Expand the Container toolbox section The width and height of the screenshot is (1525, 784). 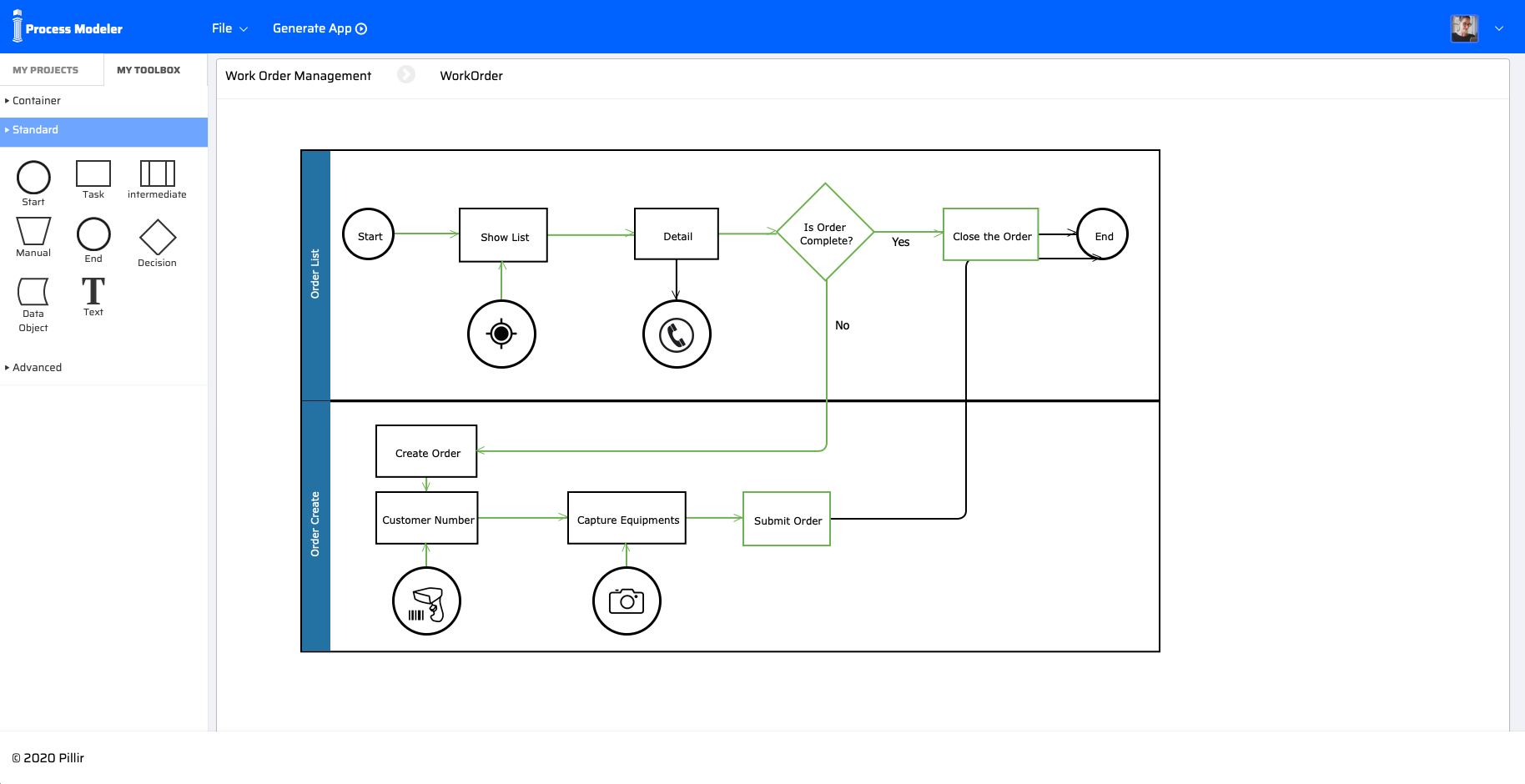36,101
